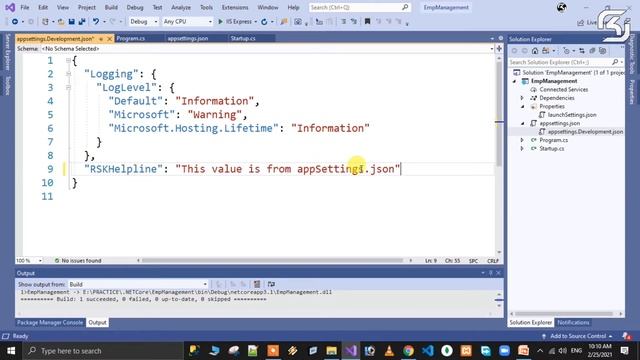Click the Open File folder icon
Viewport: 640px width, 360px height.
pyautogui.click(x=61, y=22)
